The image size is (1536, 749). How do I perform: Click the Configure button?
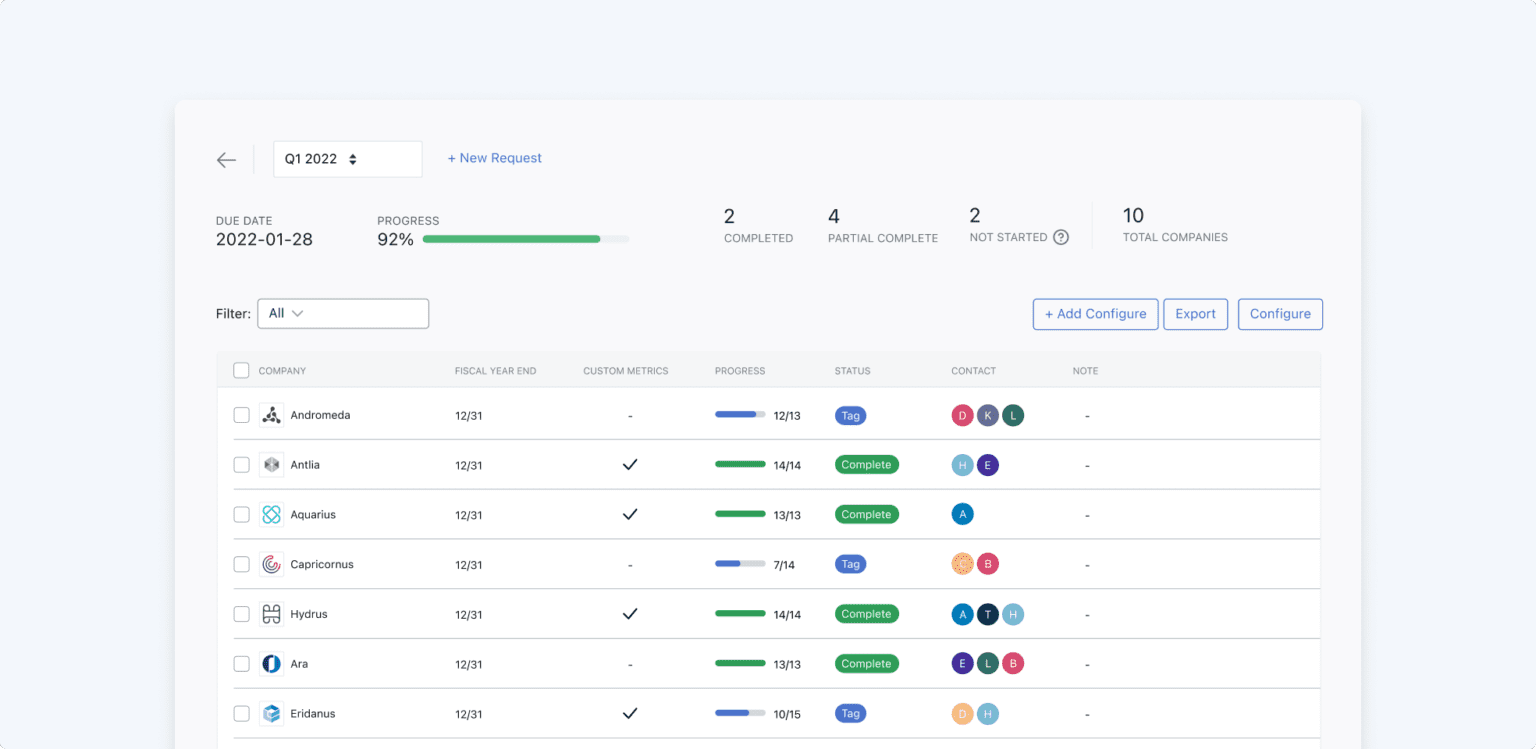click(x=1280, y=313)
